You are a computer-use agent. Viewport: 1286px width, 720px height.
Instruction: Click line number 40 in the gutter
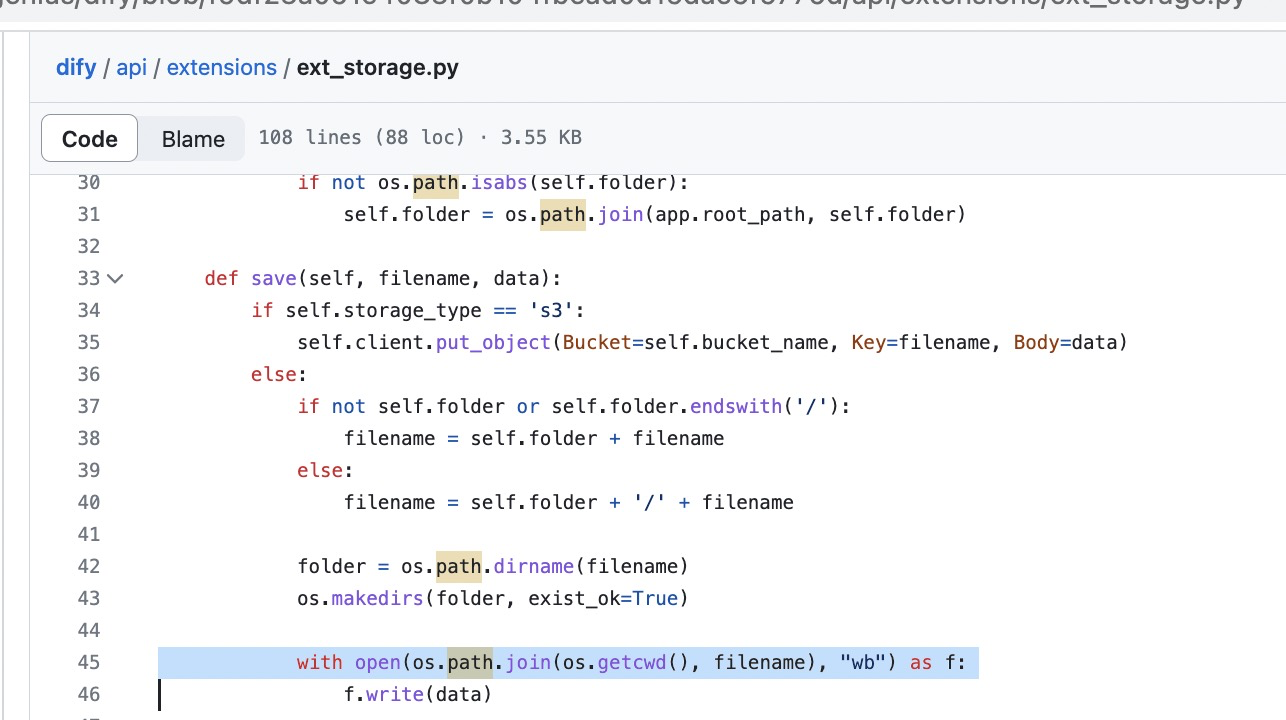click(x=88, y=502)
